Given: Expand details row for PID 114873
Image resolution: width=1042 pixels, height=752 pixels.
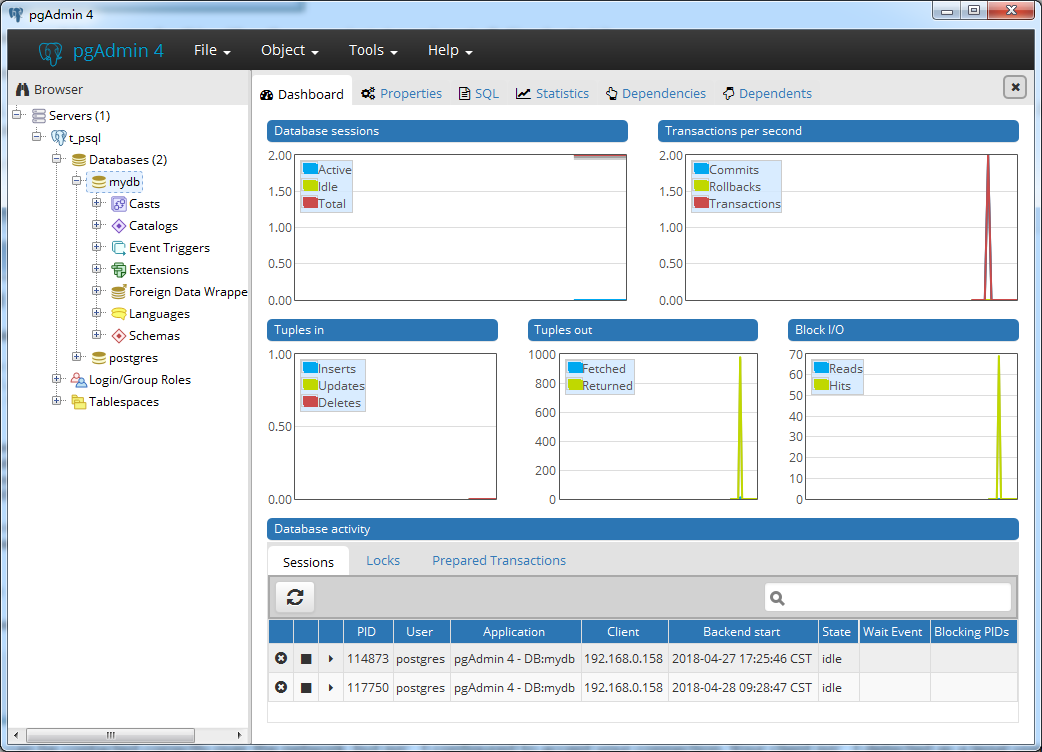Looking at the screenshot, I should pos(330,659).
